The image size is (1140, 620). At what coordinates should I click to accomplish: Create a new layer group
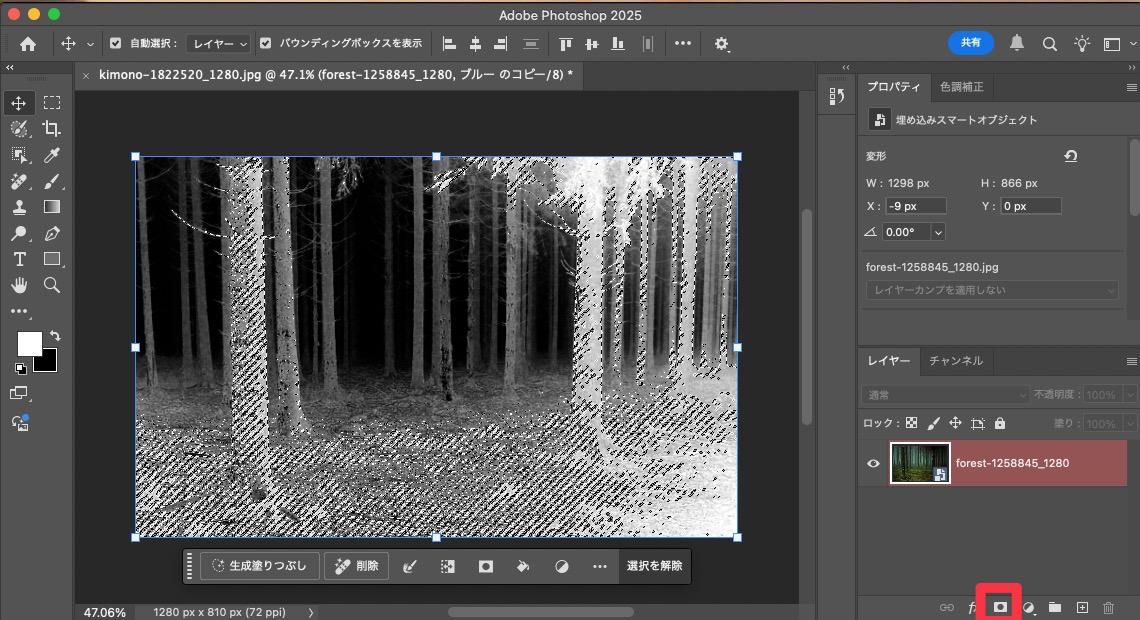[x=1055, y=608]
